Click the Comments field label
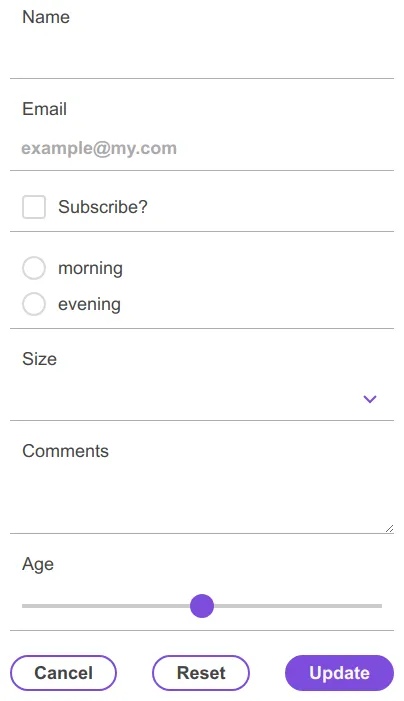The width and height of the screenshot is (404, 701). click(x=65, y=451)
